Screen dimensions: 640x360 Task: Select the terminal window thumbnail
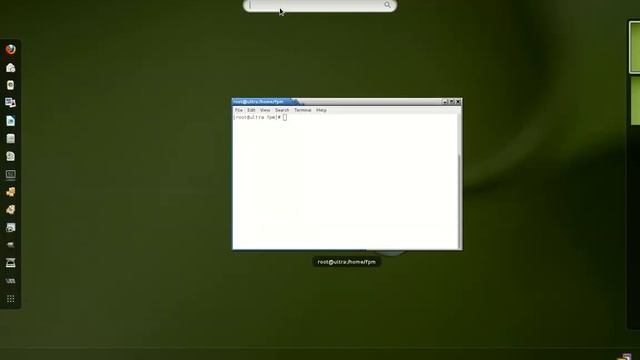click(x=347, y=174)
